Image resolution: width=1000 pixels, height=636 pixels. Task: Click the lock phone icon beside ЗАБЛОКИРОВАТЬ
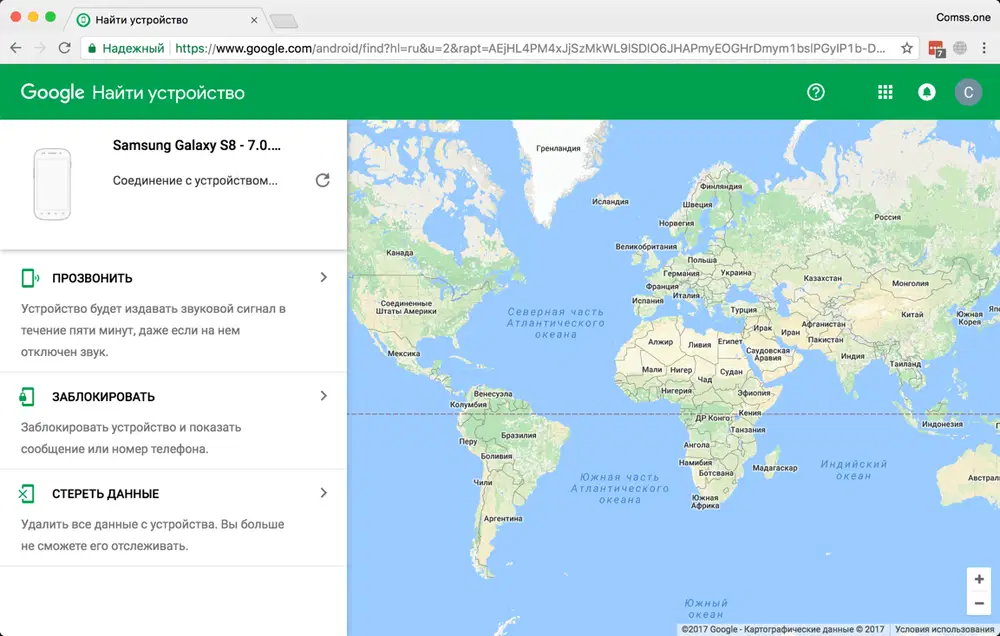(27, 397)
